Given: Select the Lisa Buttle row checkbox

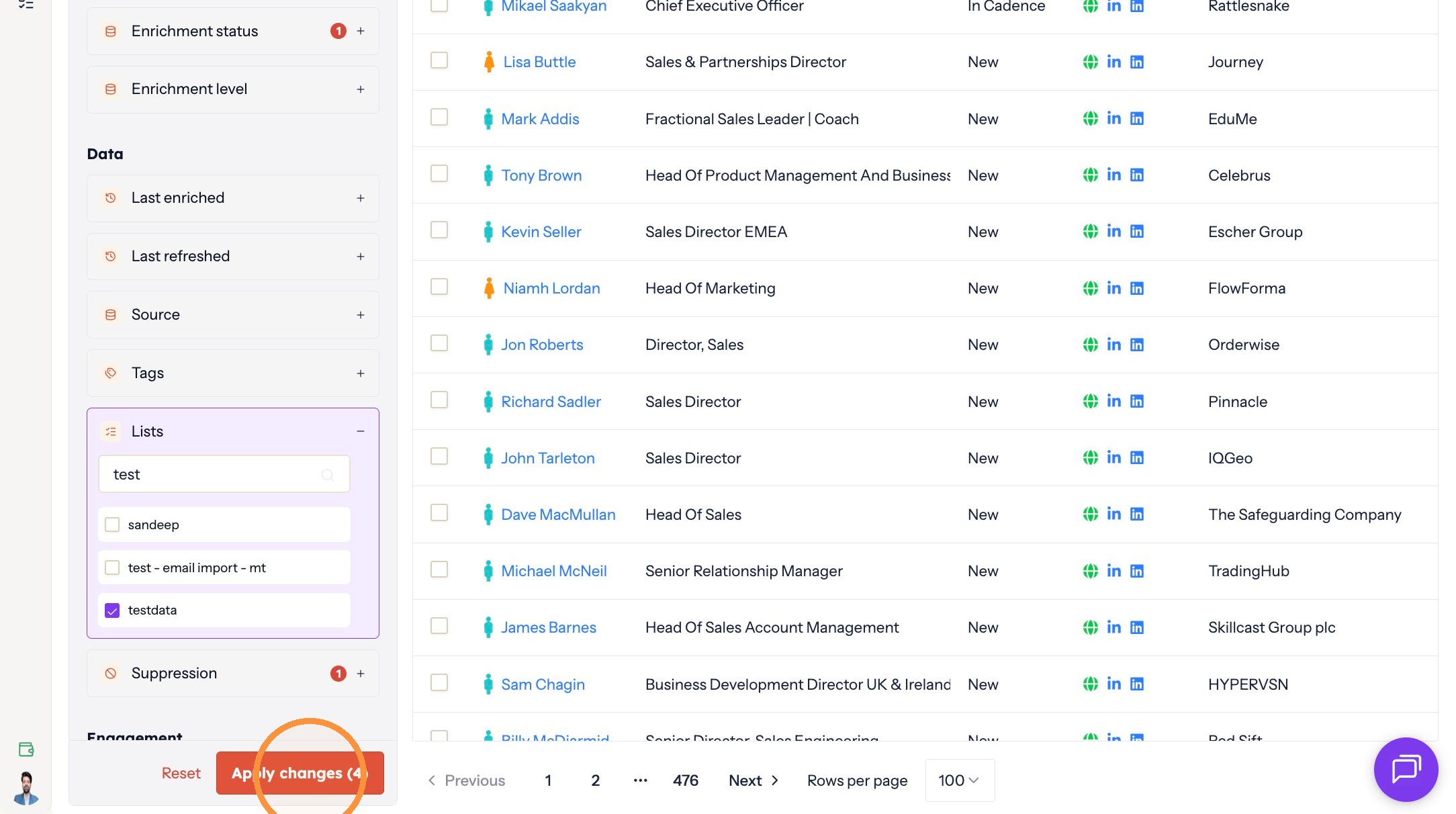Looking at the screenshot, I should tap(439, 60).
